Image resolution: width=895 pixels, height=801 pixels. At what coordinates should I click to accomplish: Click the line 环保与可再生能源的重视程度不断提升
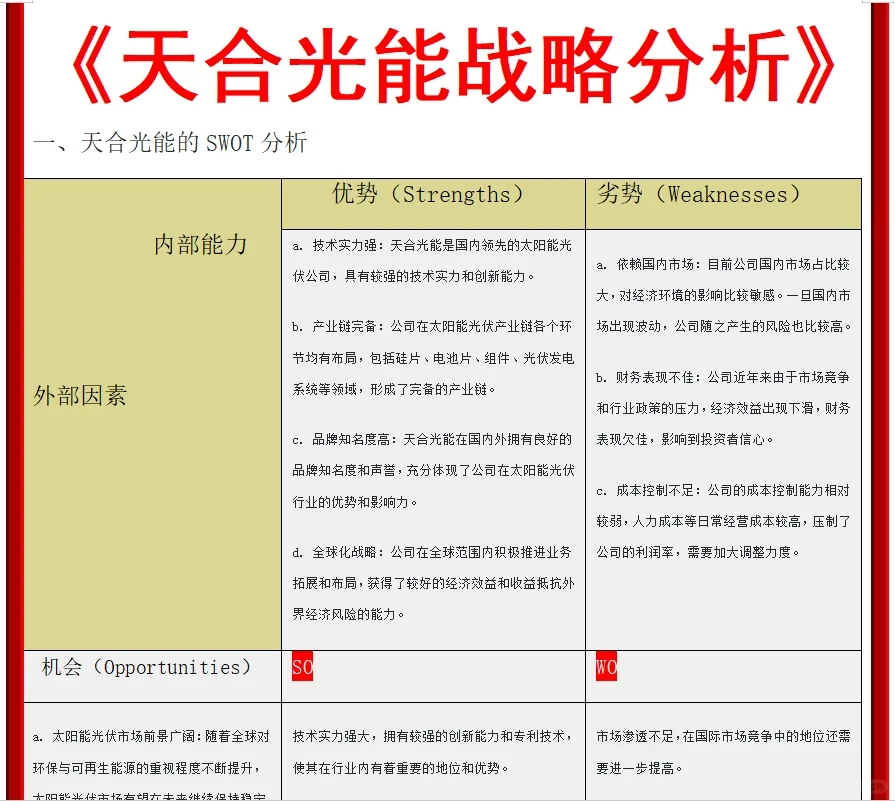[147, 768]
